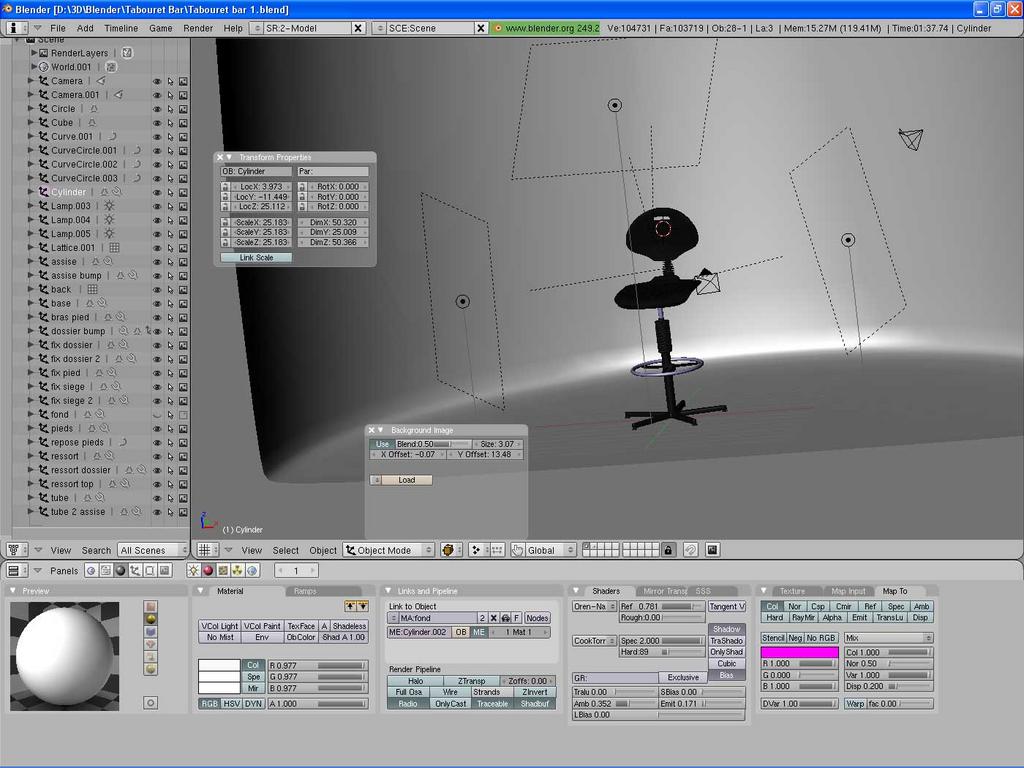Select the flat plane preview type icon
Screen dimensions: 1024x768
pos(151,607)
